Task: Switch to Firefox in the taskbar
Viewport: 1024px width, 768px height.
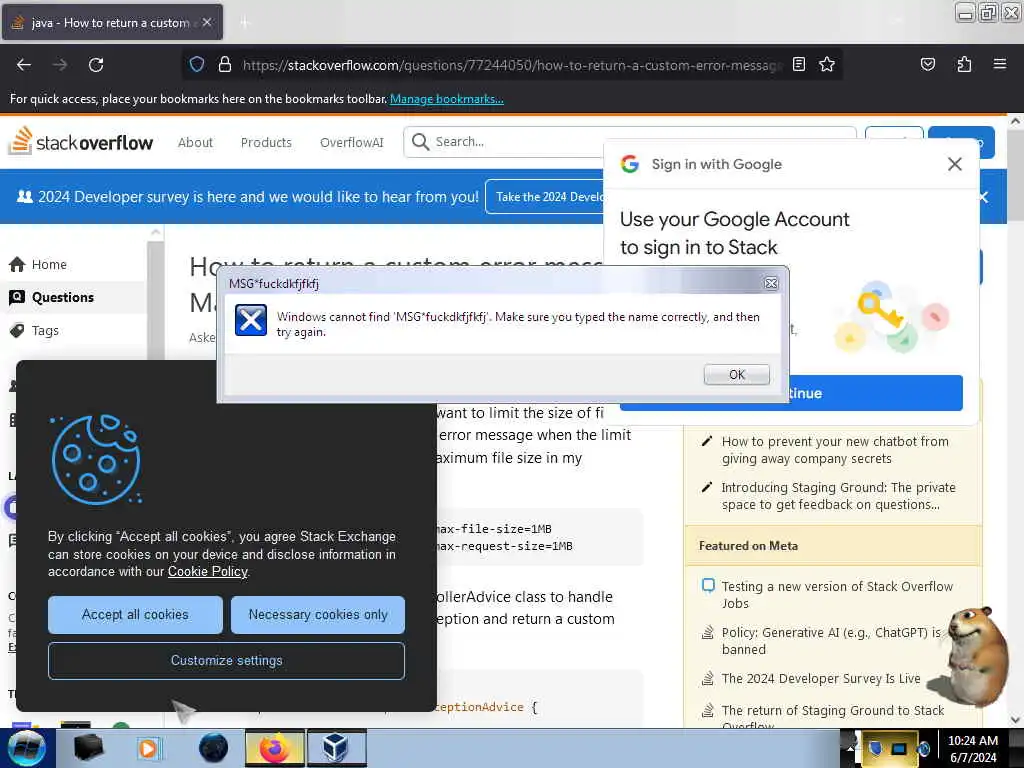Action: (275, 748)
